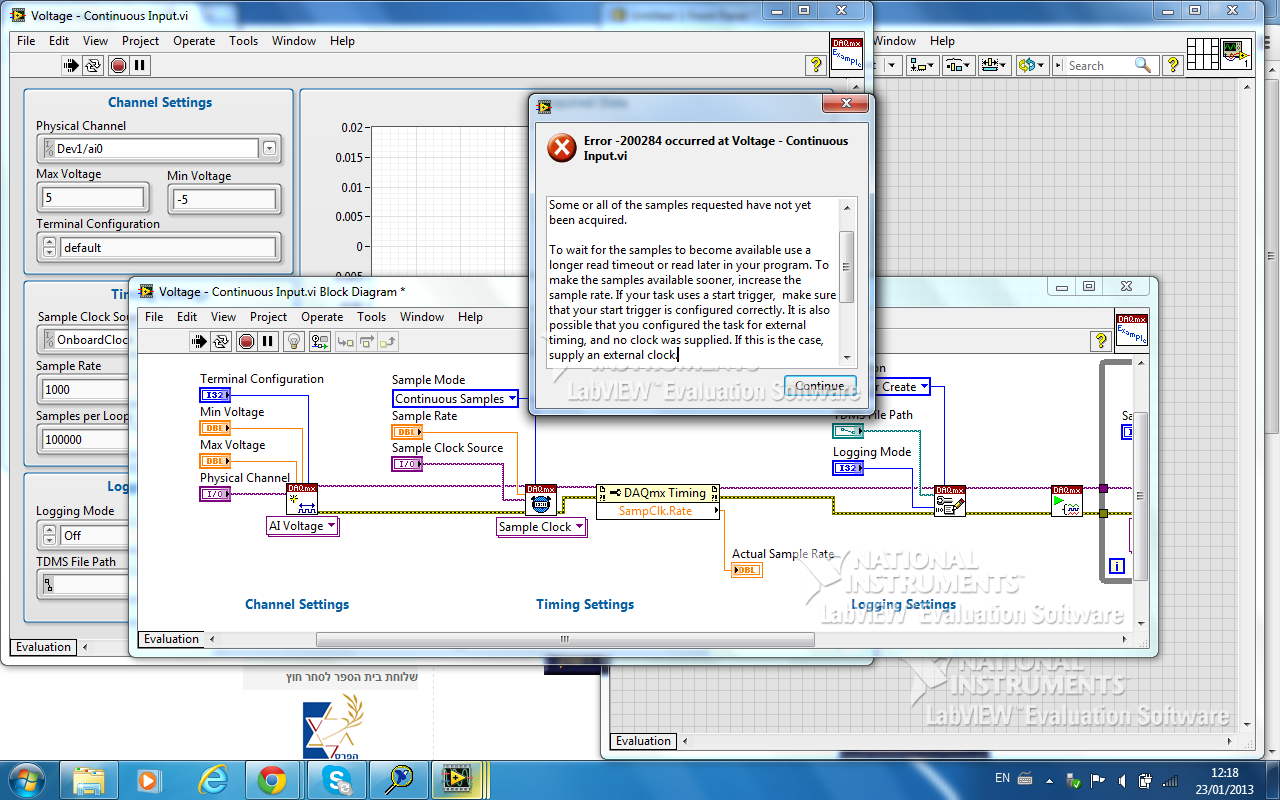Open Reorder dropdown in background toolbar
Image resolution: width=1280 pixels, height=800 pixels.
pos(1031,65)
